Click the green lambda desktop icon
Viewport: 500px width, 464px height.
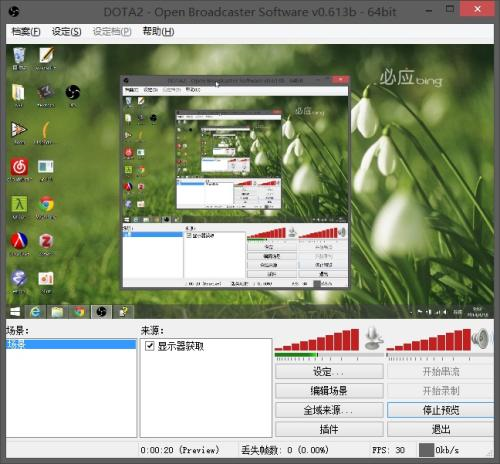tap(19, 204)
